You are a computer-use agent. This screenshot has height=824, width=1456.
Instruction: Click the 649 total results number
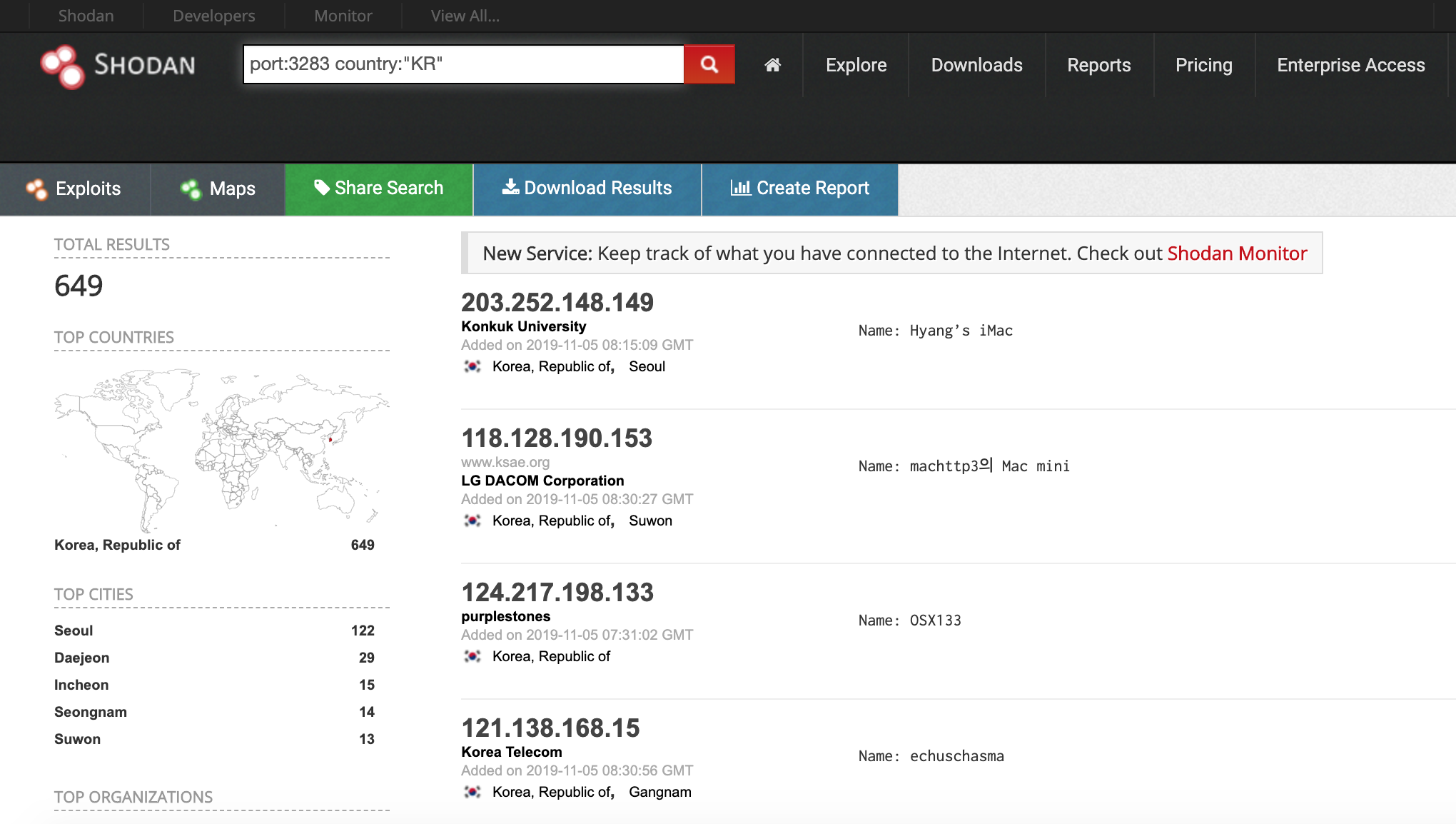[79, 286]
